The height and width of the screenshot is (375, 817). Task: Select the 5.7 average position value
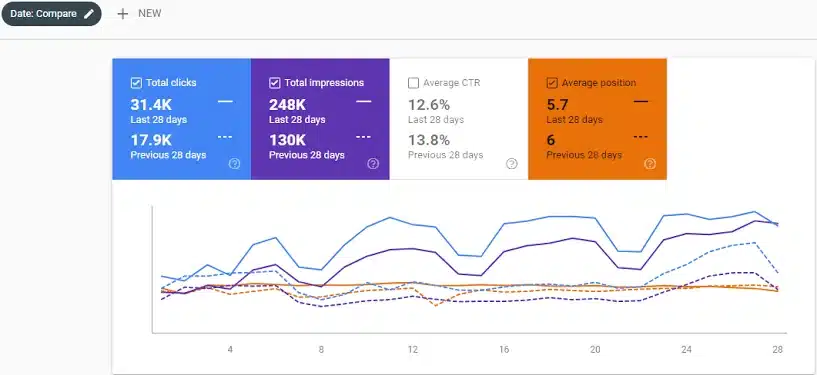pos(557,105)
